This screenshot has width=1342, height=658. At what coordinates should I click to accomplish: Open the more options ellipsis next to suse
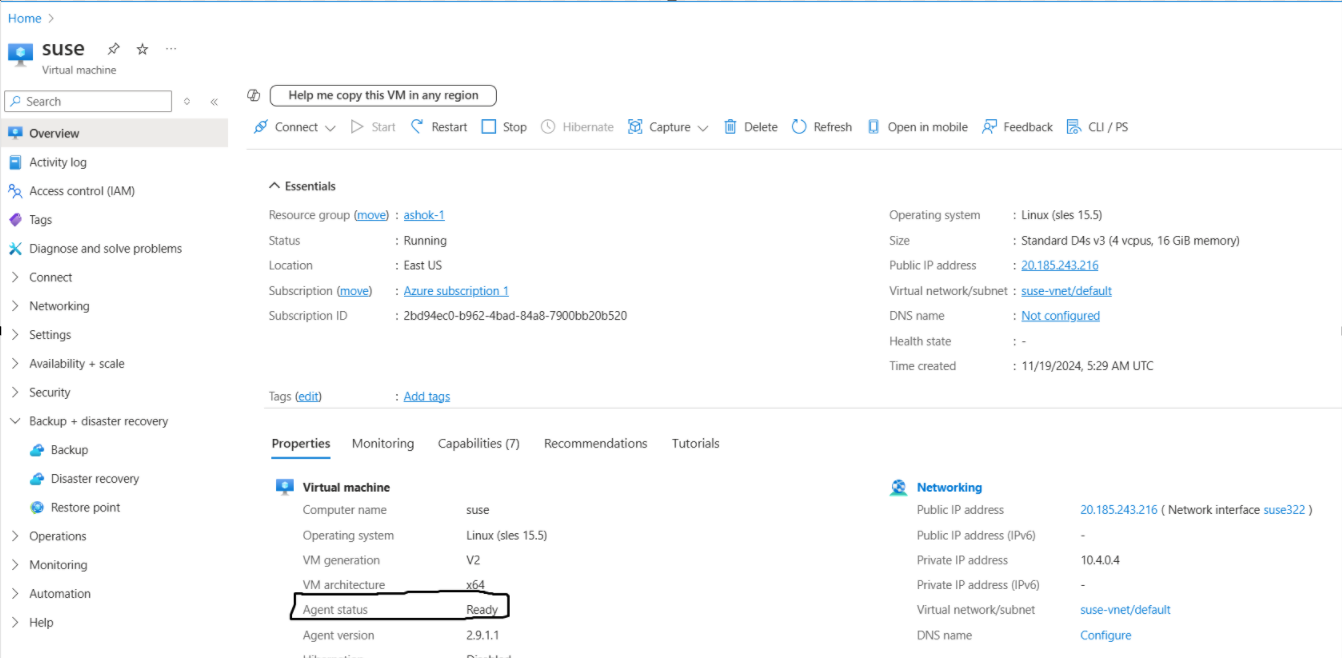click(x=171, y=49)
